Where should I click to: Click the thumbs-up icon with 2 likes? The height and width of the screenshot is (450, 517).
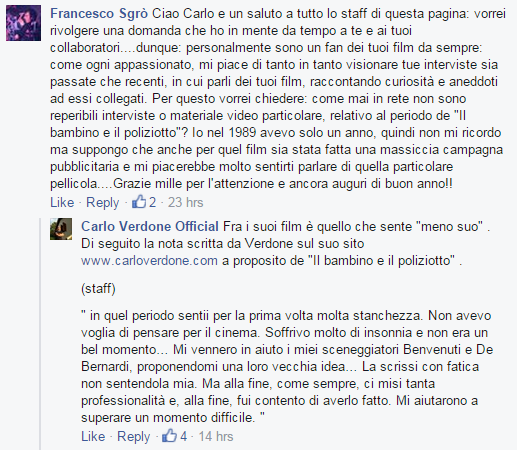pyautogui.click(x=139, y=202)
